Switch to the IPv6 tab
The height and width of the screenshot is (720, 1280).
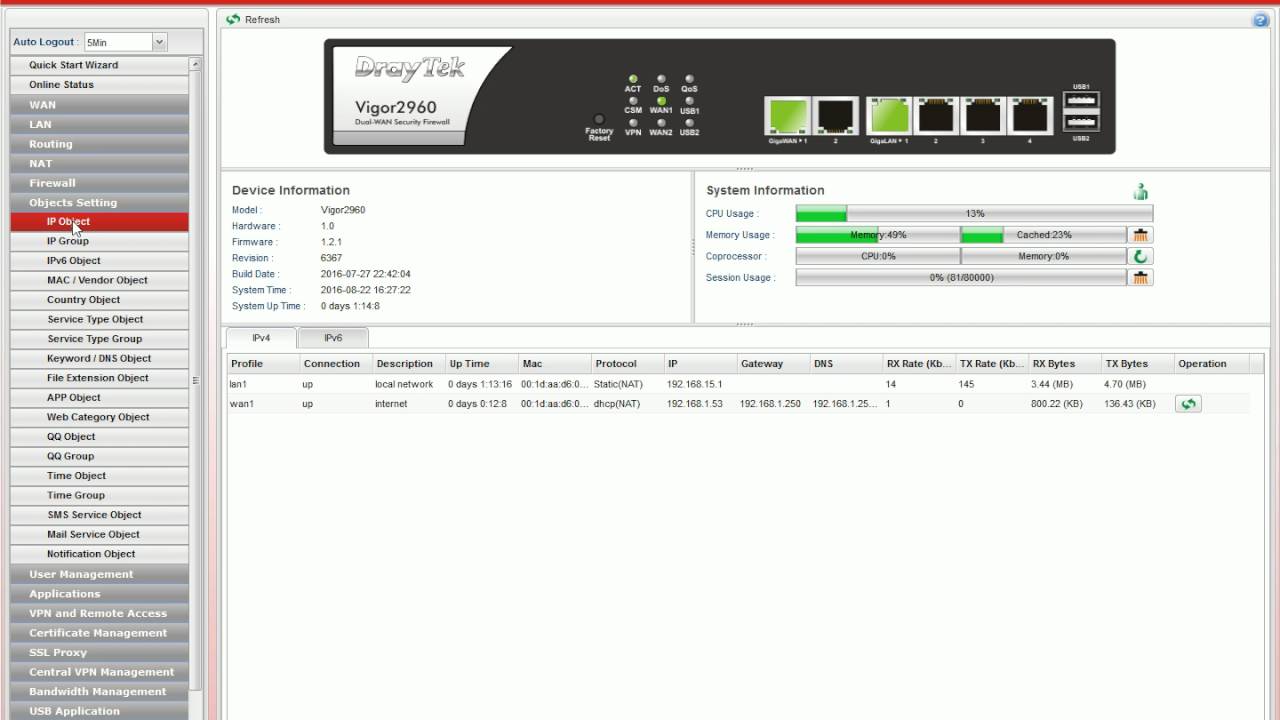click(333, 338)
